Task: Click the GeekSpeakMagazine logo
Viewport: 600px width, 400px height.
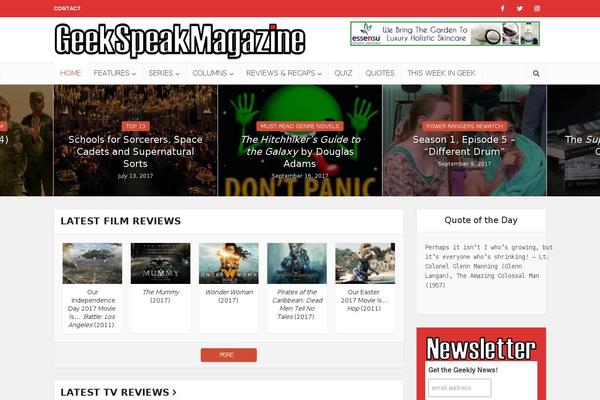Action: point(180,40)
